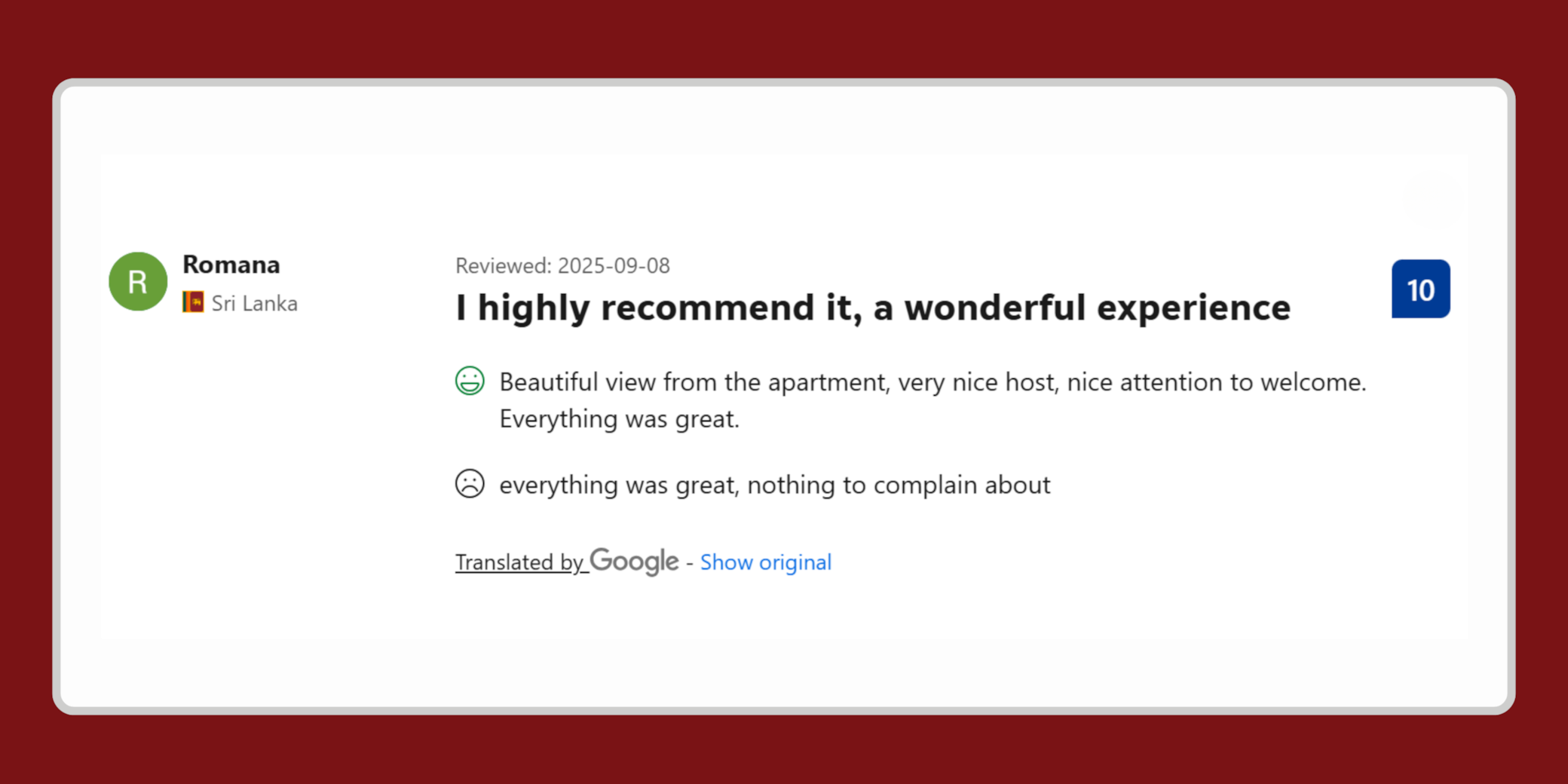
Task: Click the 'Sri Lanka' country text
Action: 254,303
